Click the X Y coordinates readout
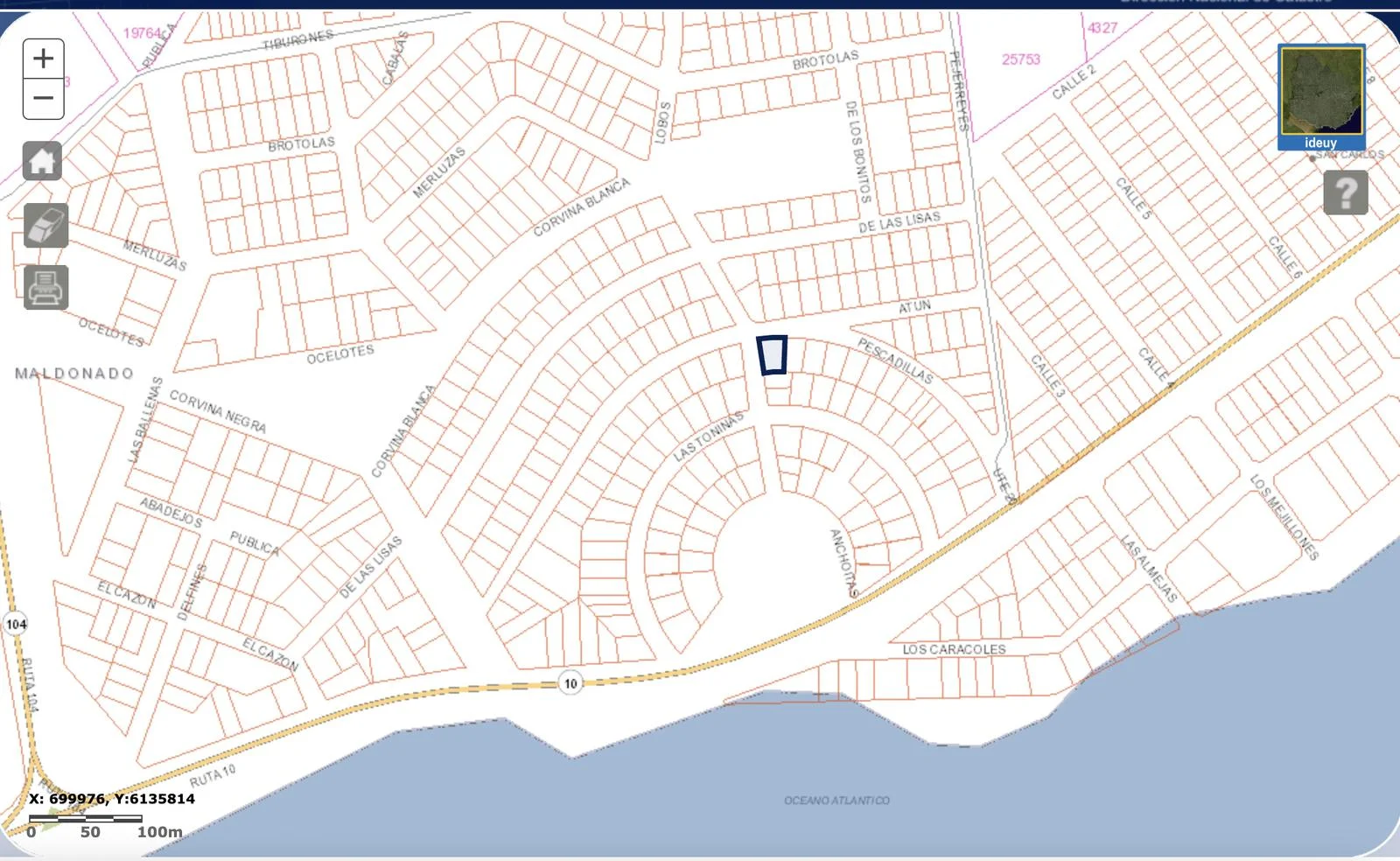The width and height of the screenshot is (1400, 861). (x=112, y=798)
